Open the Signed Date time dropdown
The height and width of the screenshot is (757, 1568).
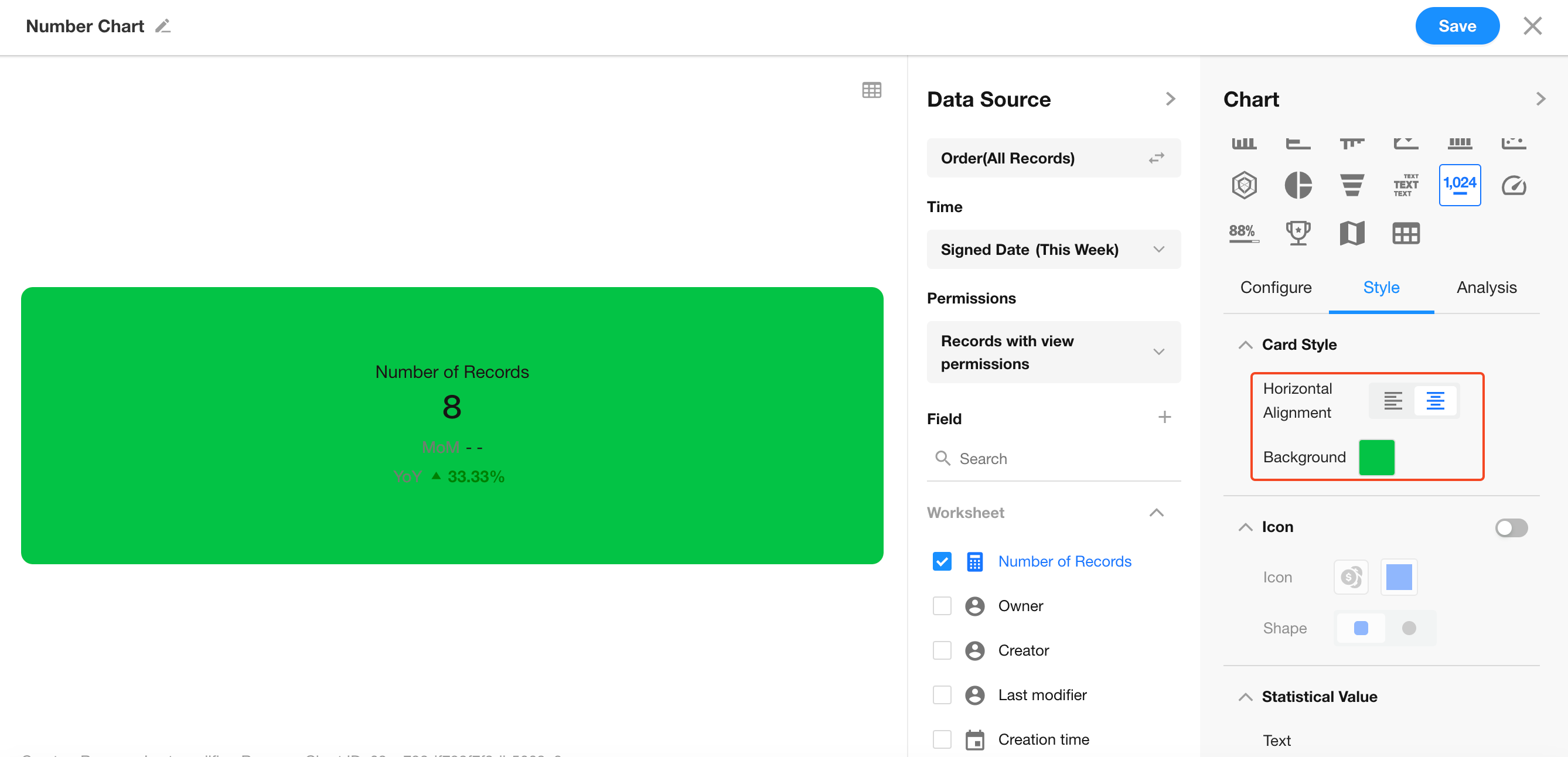pyautogui.click(x=1053, y=250)
